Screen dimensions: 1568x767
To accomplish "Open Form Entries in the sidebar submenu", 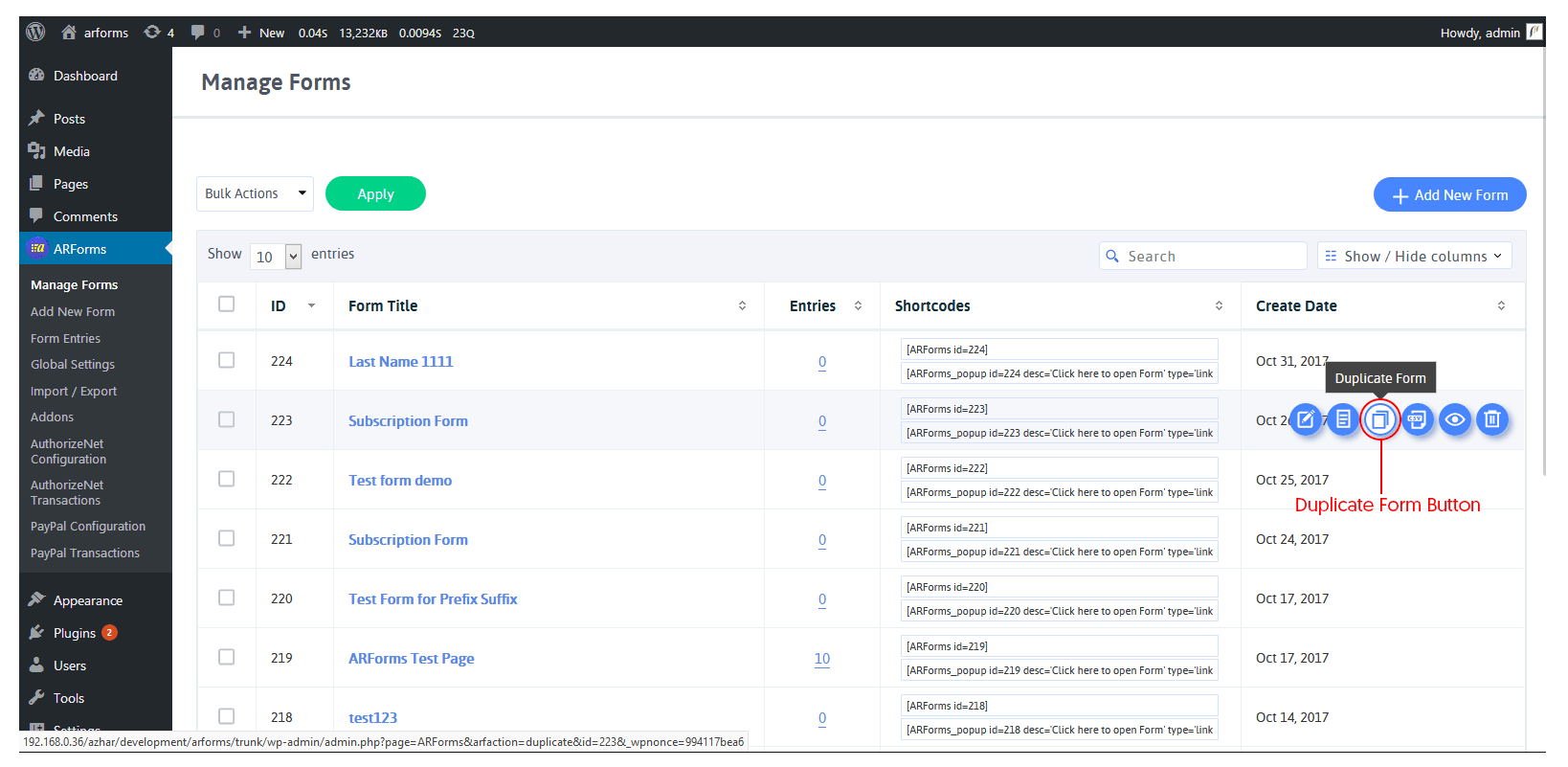I will tap(65, 338).
